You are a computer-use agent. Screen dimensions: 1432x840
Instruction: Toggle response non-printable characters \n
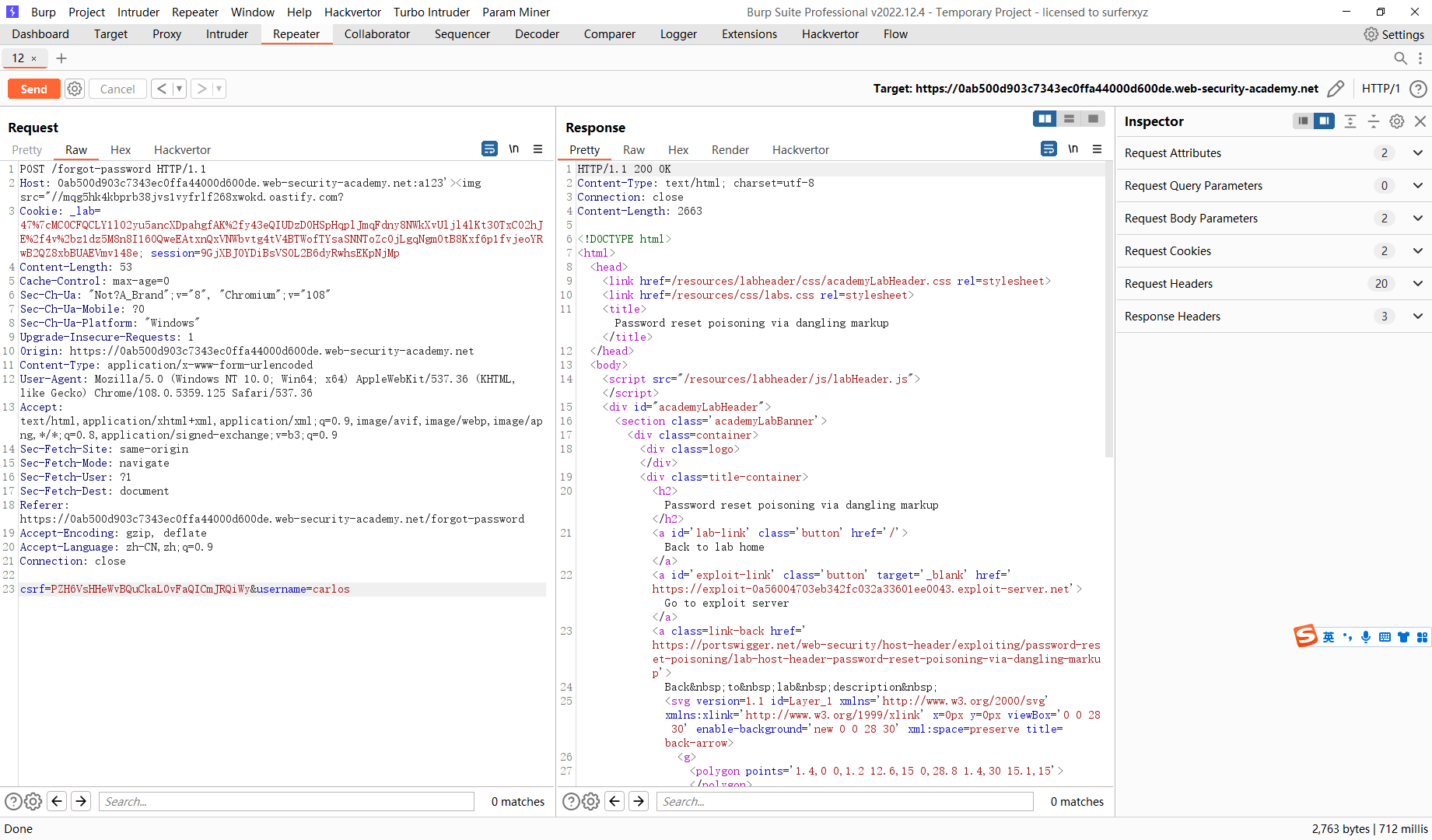(x=1073, y=149)
